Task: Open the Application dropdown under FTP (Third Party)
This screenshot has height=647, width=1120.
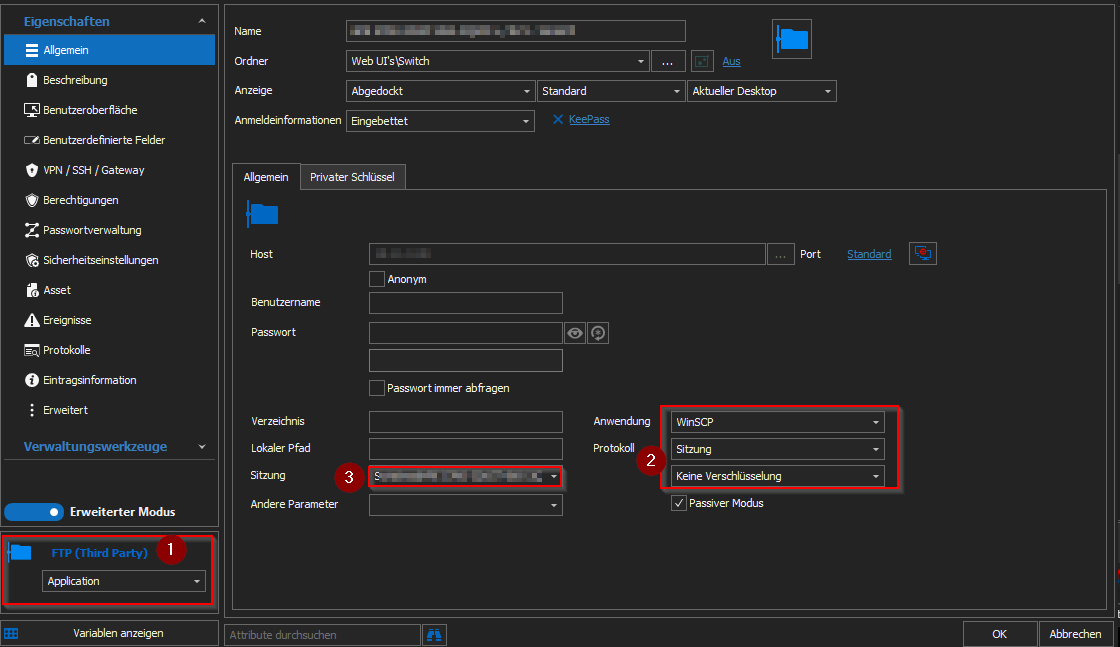Action: tap(124, 581)
